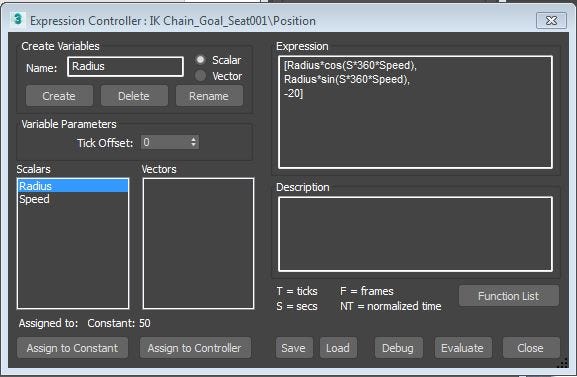Click the Rename variable button
Screen dimensions: 577x377
coord(209,96)
